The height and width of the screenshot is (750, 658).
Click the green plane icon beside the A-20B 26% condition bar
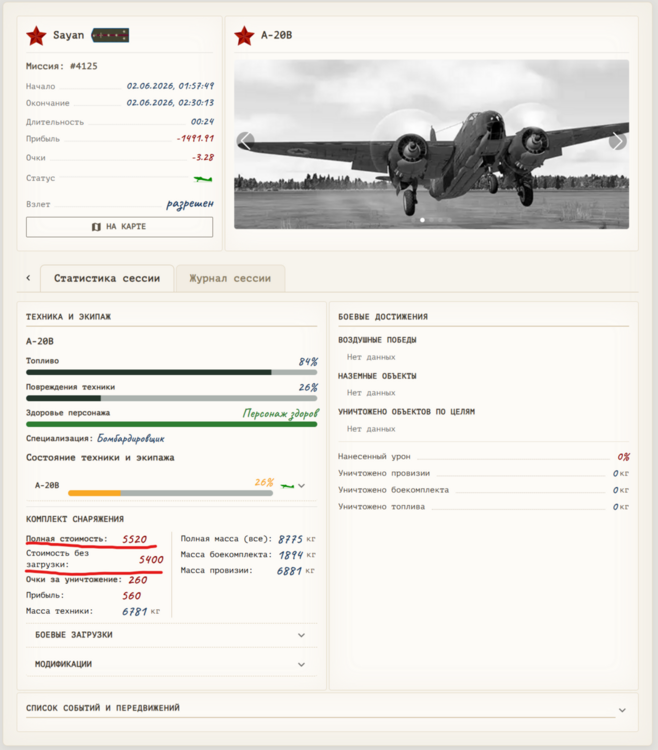click(287, 486)
